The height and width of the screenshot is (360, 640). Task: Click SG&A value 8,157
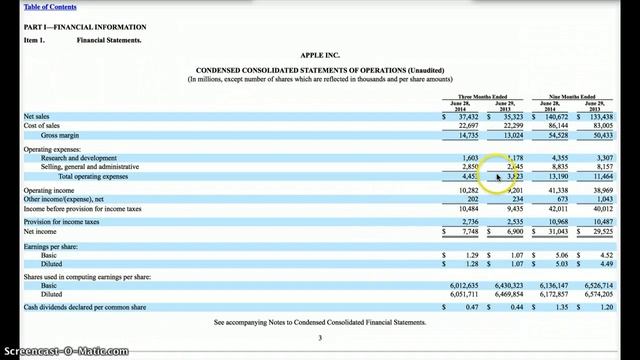(605, 167)
